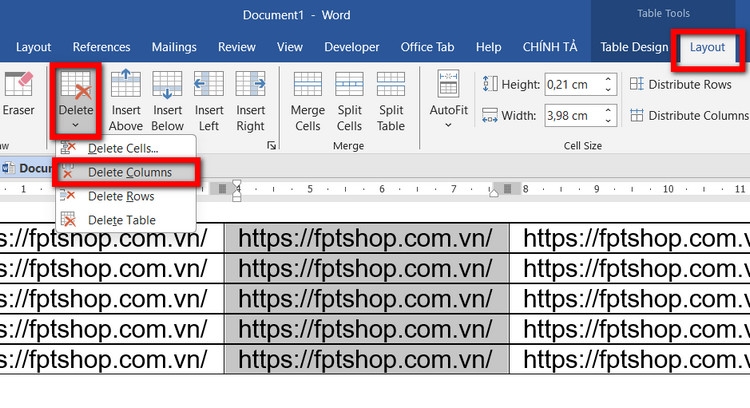Open the CHÍNH TẢ tab
750x408 pixels.
tap(550, 47)
